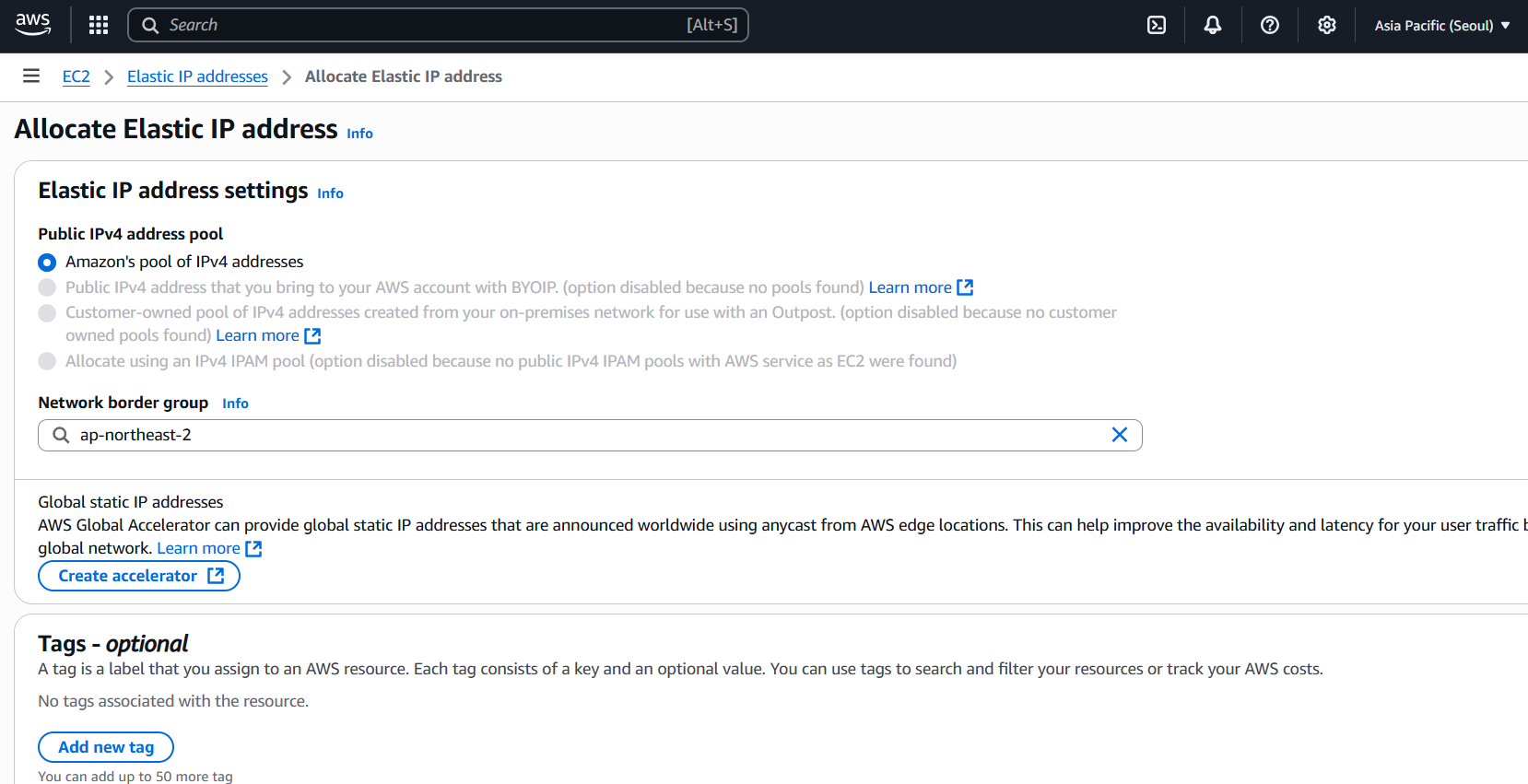
Task: Focus the AWS top search box
Action: tap(438, 25)
